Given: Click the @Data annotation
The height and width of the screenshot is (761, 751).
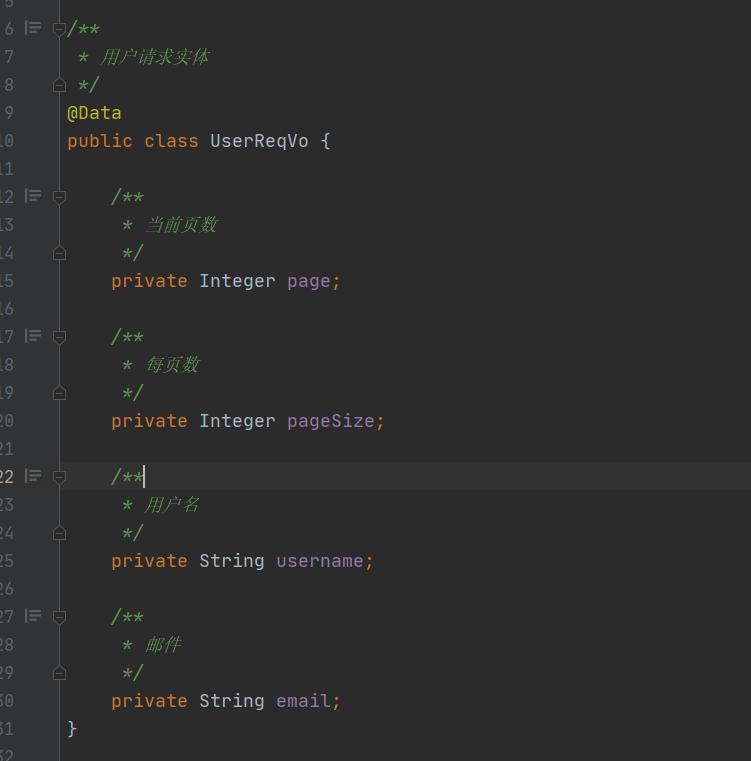Looking at the screenshot, I should 94,113.
